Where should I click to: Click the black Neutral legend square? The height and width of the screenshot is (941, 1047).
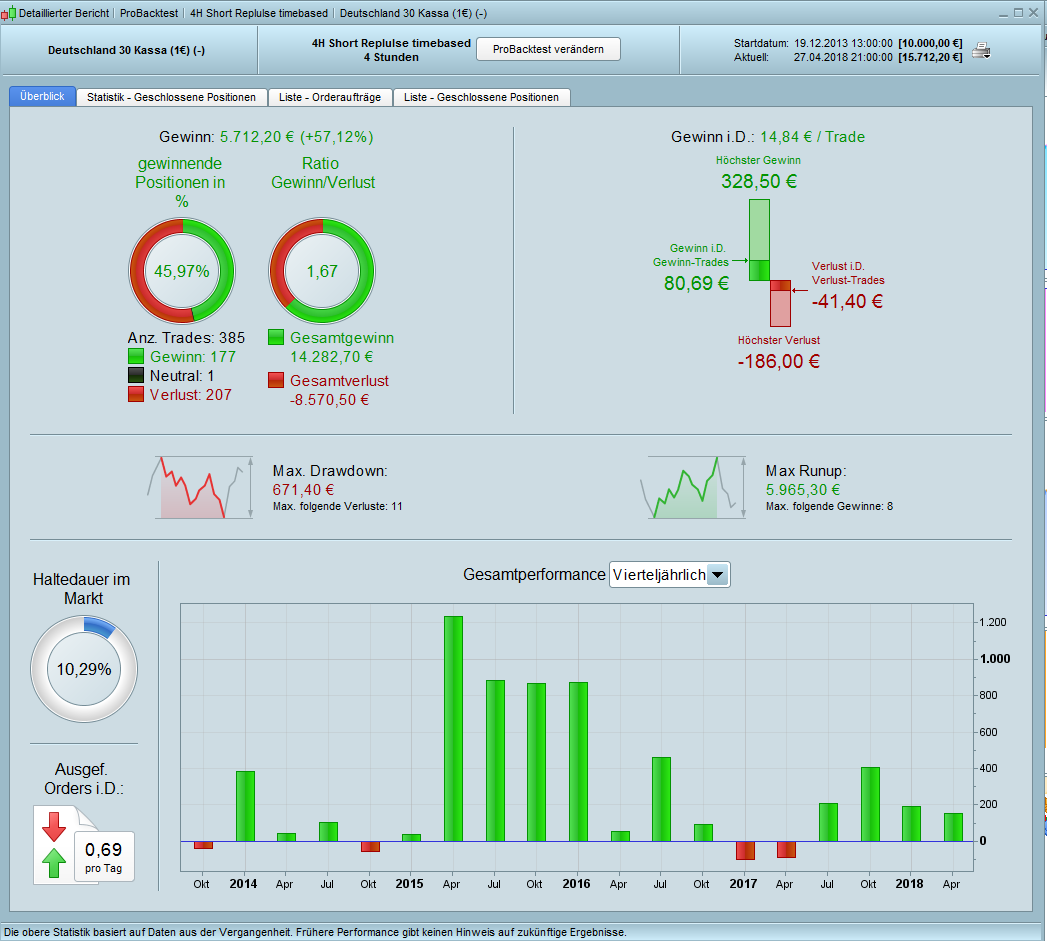click(136, 375)
